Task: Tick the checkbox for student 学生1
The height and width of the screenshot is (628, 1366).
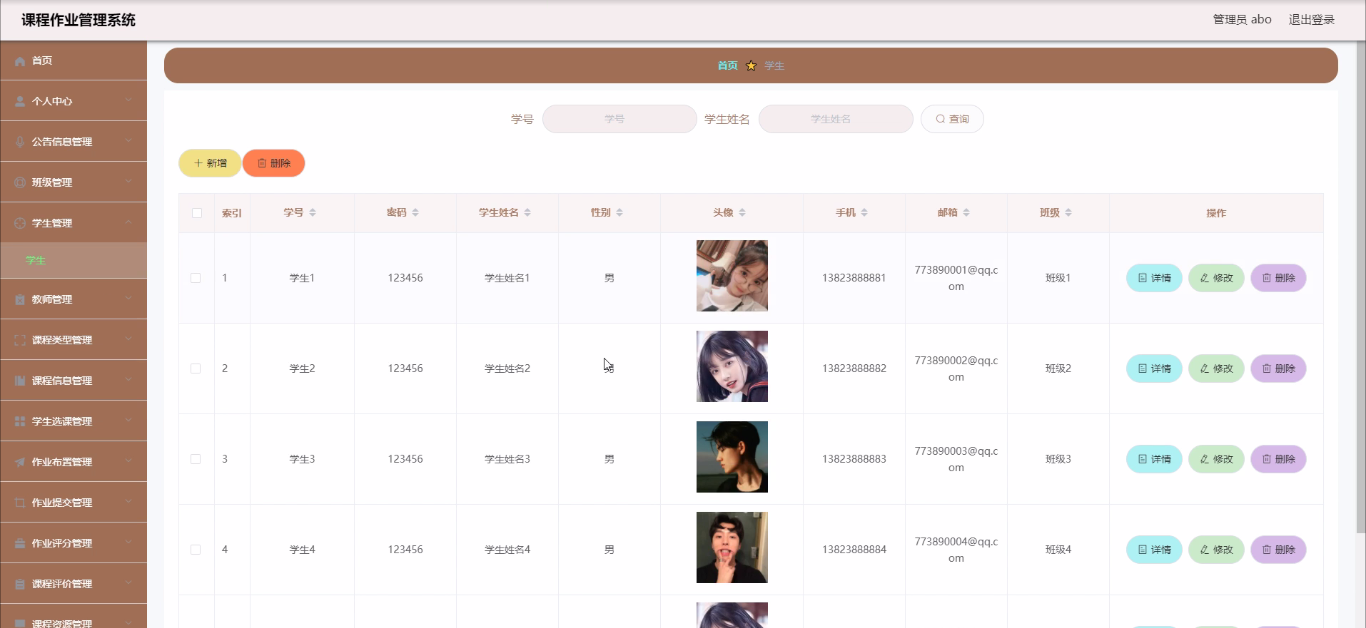Action: pos(196,277)
